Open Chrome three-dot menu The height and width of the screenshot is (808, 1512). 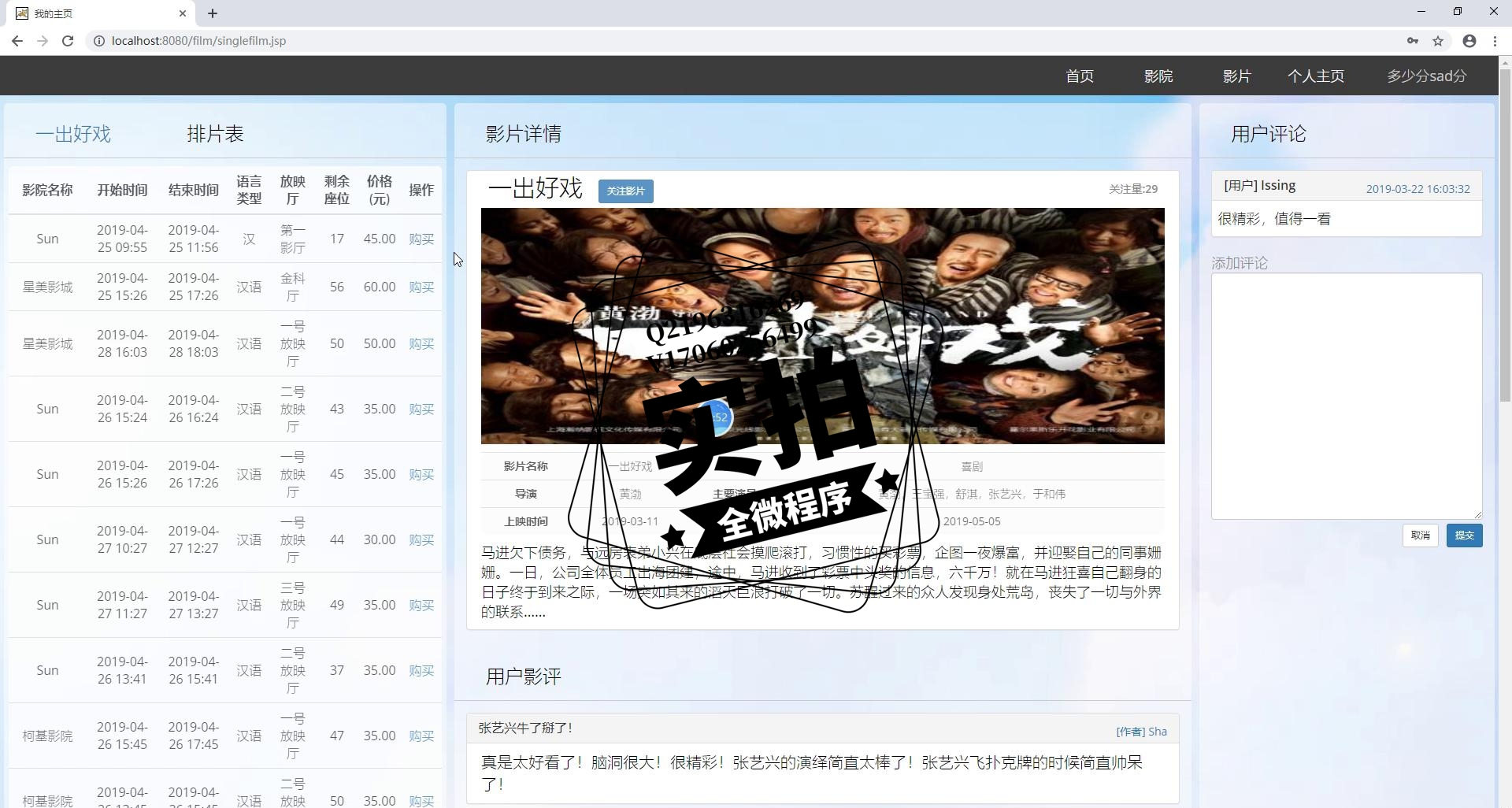[1495, 41]
